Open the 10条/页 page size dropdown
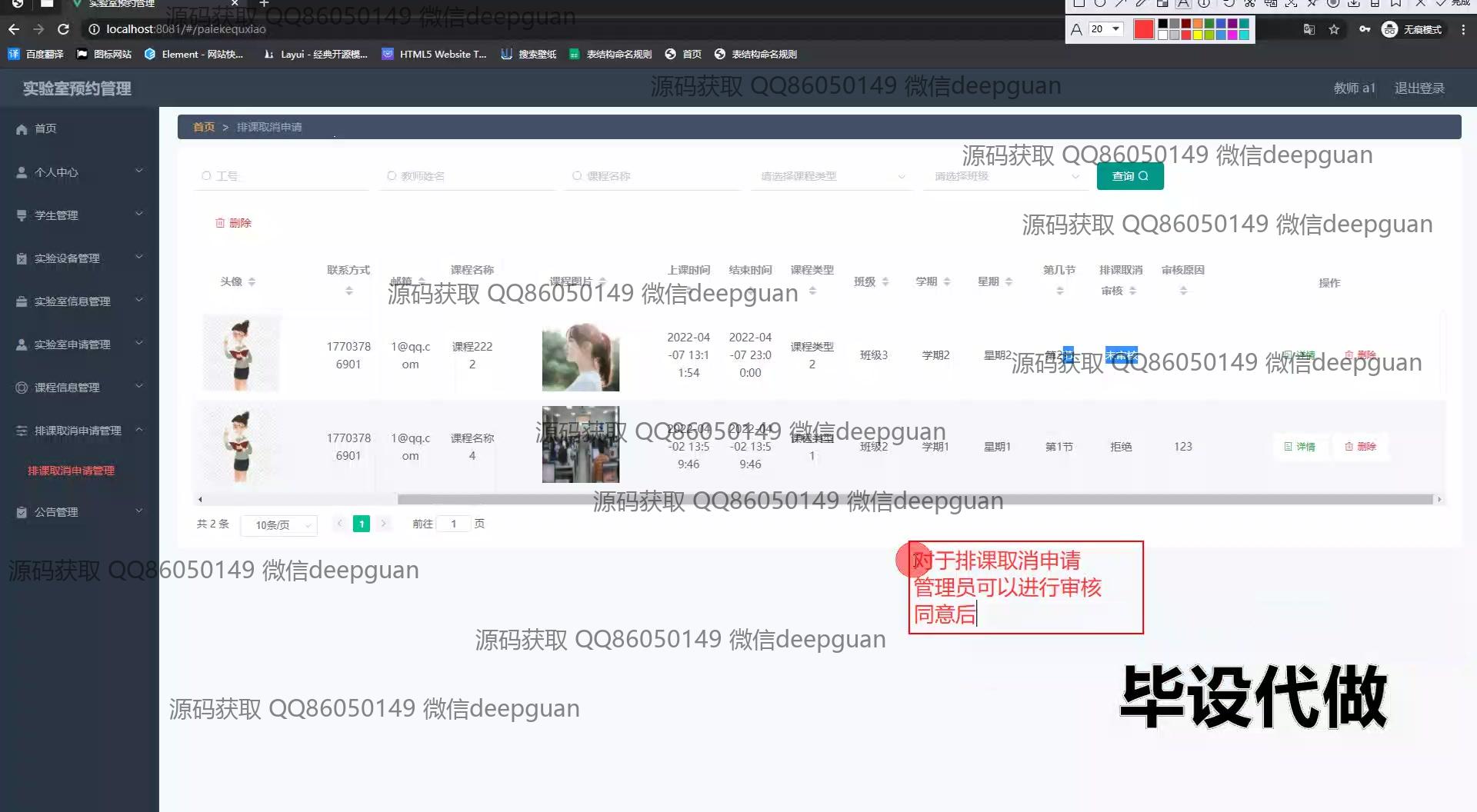1477x812 pixels. pyautogui.click(x=278, y=525)
